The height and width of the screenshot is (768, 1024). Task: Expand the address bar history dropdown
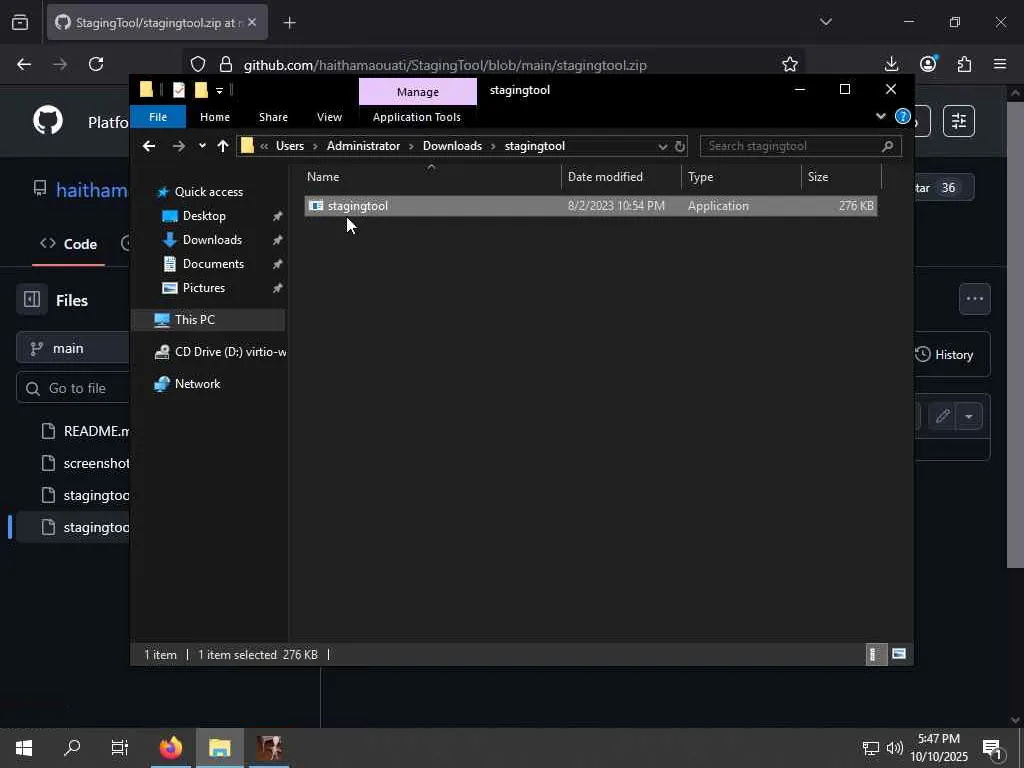pos(662,146)
